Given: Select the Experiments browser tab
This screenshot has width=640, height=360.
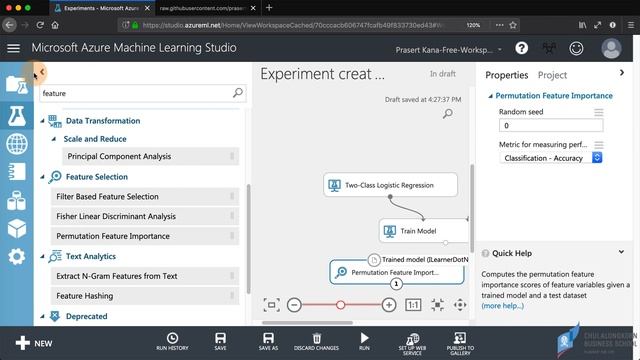Looking at the screenshot, I should pos(101,8).
